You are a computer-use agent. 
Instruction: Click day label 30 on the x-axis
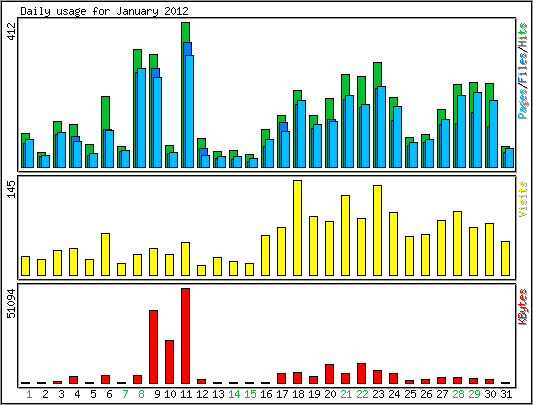(490, 394)
